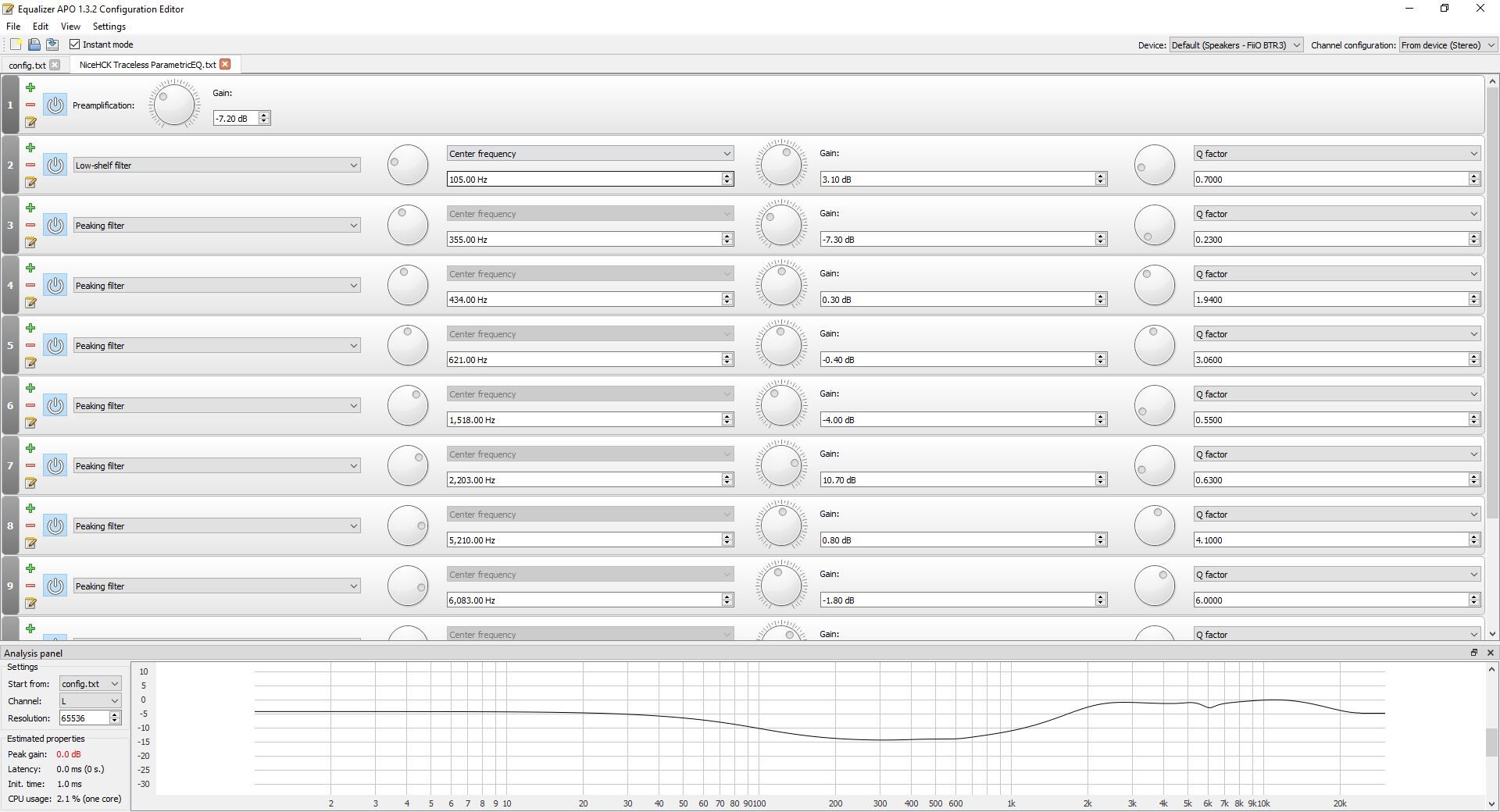This screenshot has width=1500, height=812.
Task: Toggle power button for Preamplification row 1
Action: [55, 105]
